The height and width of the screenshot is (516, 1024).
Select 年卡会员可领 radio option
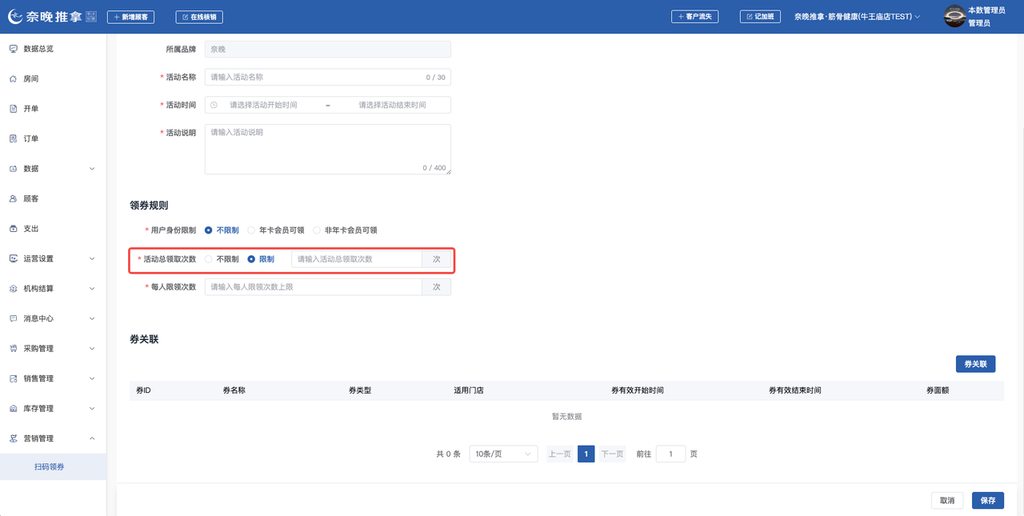click(x=276, y=230)
